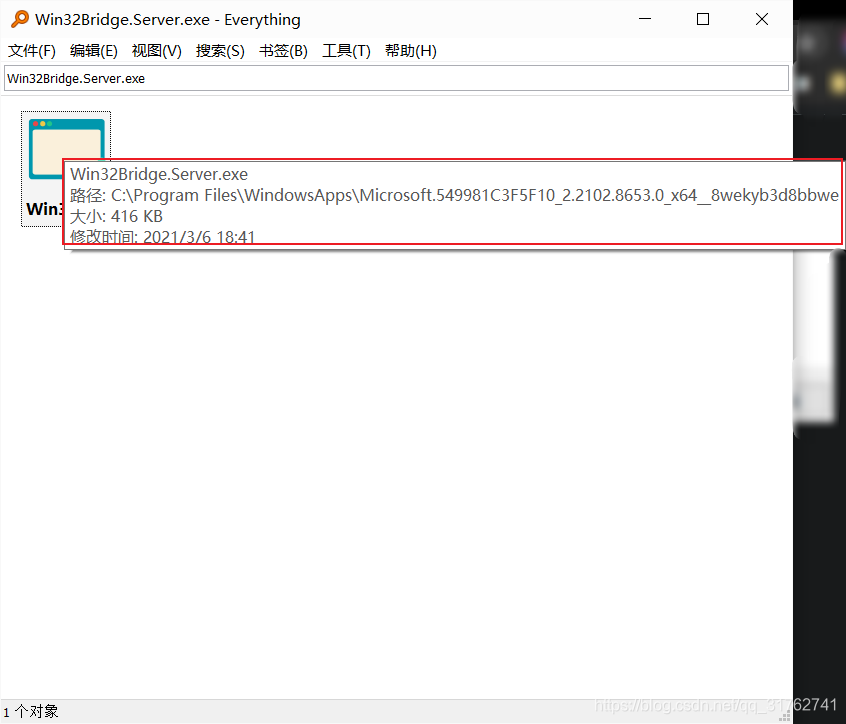Open the 文件(F) menu
This screenshot has width=846, height=724.
[32, 51]
